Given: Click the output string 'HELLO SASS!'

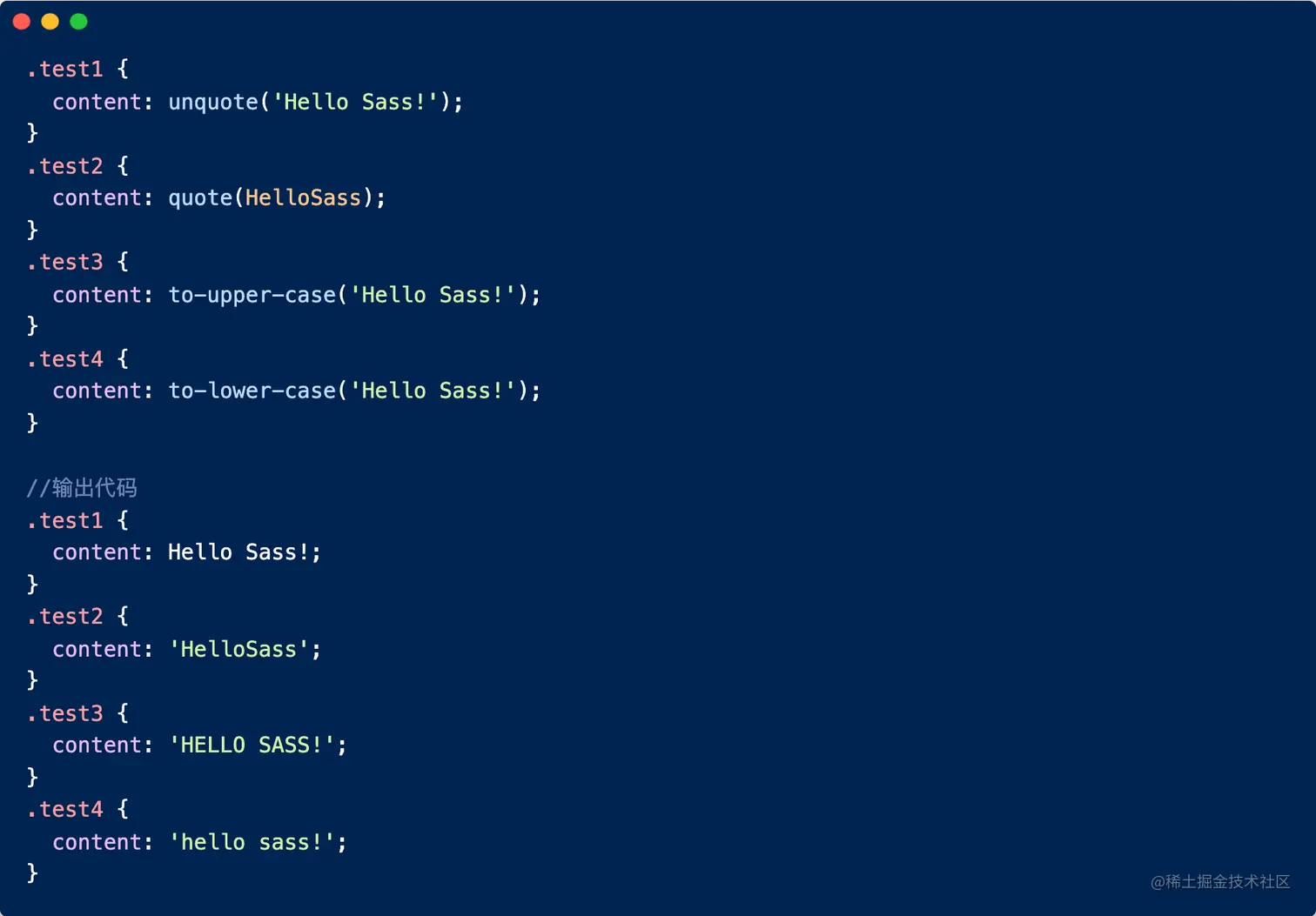Looking at the screenshot, I should point(252,746).
